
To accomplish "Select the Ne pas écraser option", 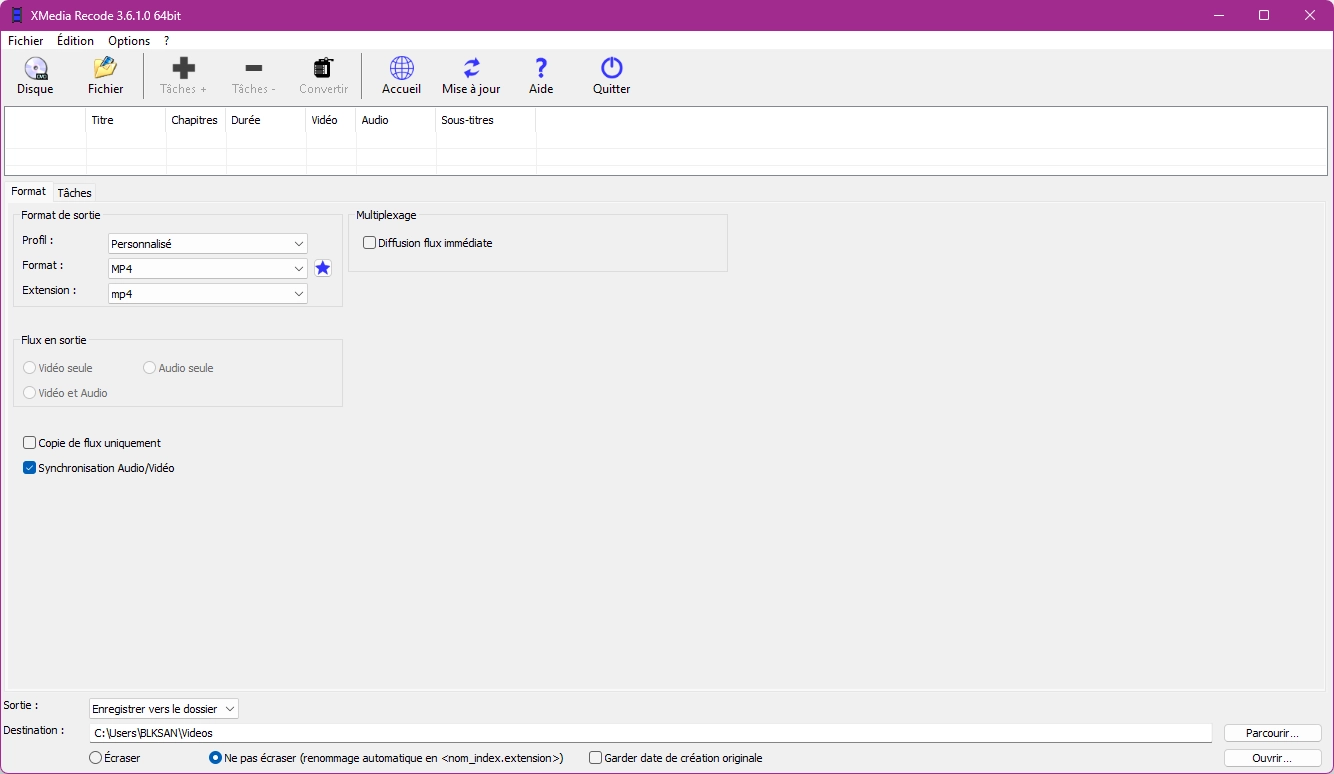I will 215,758.
